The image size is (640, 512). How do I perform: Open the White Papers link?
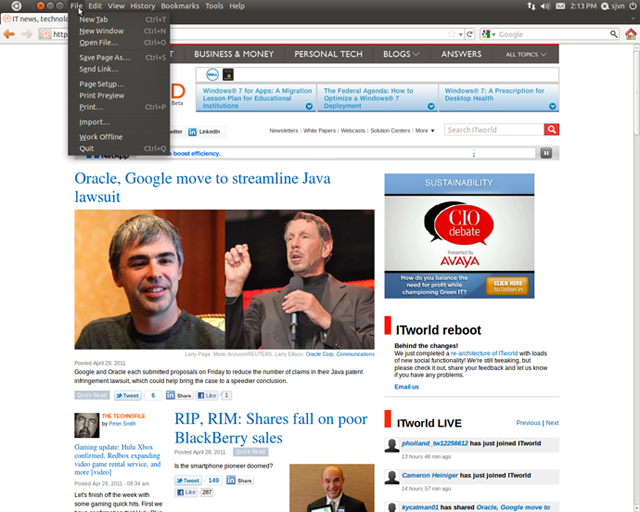coord(319,131)
